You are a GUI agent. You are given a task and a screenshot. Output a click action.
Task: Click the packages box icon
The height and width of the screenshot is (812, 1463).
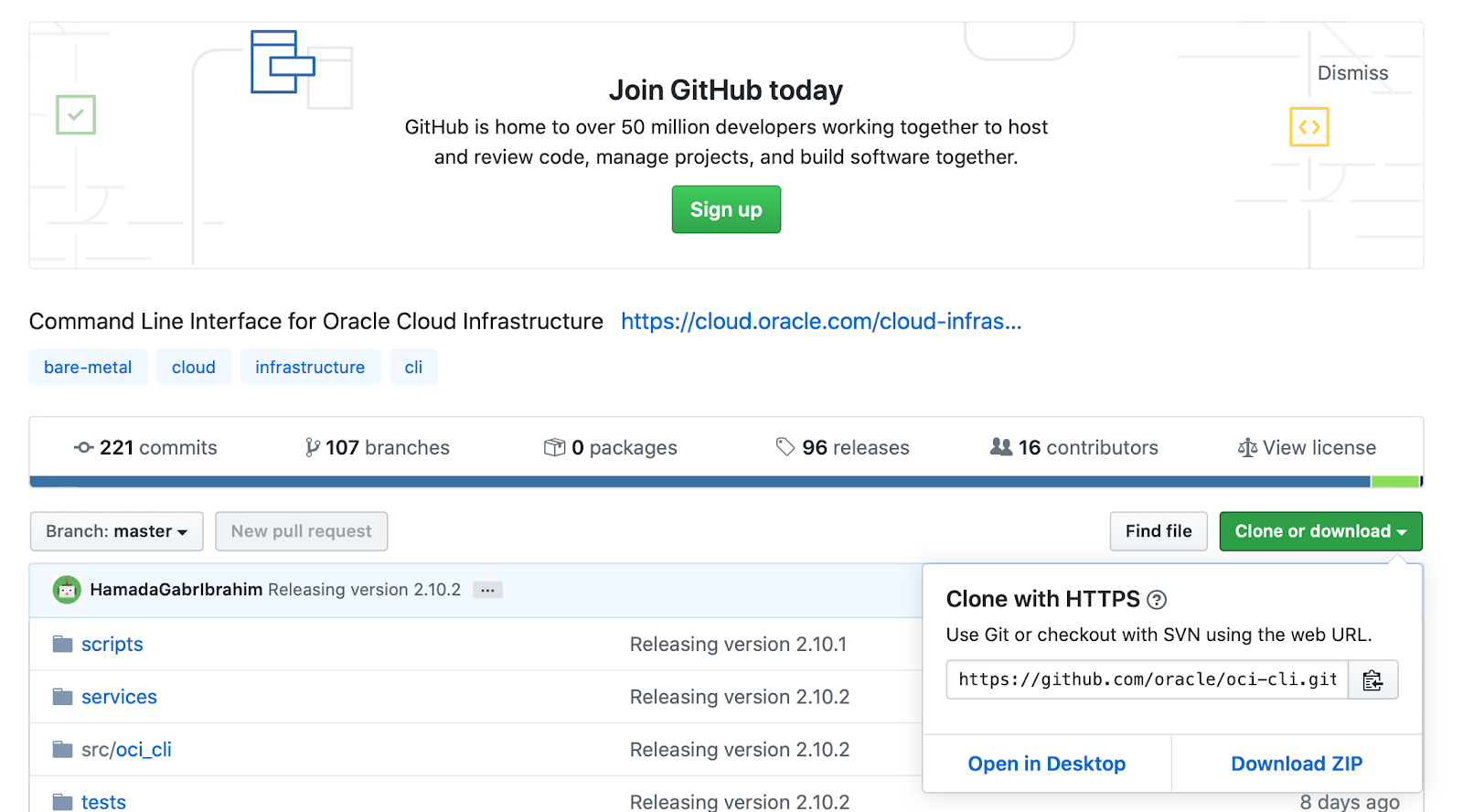click(555, 447)
